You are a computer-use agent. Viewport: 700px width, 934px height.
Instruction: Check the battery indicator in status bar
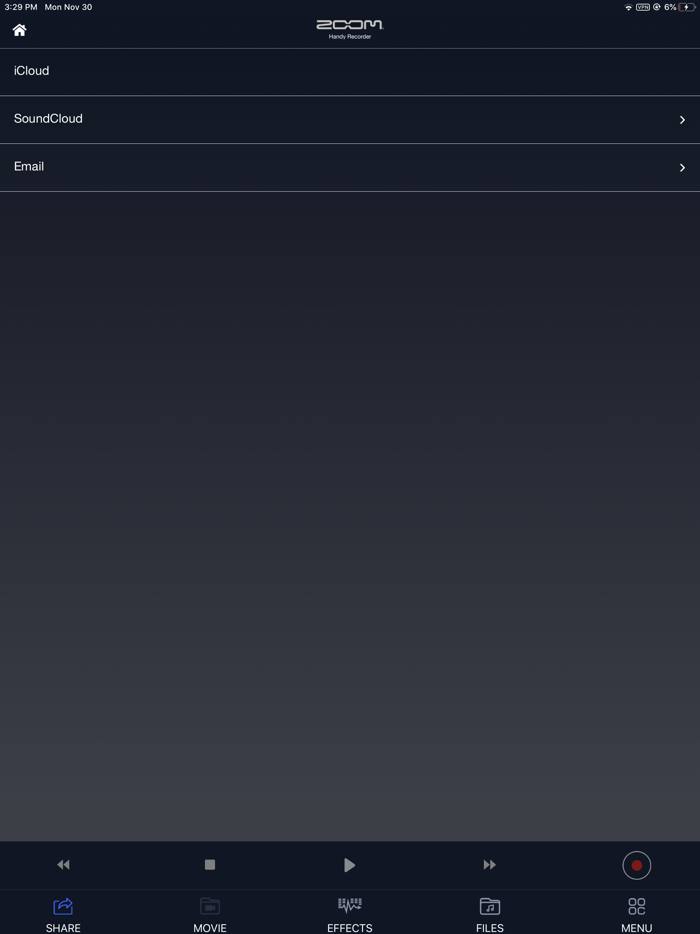tap(686, 7)
